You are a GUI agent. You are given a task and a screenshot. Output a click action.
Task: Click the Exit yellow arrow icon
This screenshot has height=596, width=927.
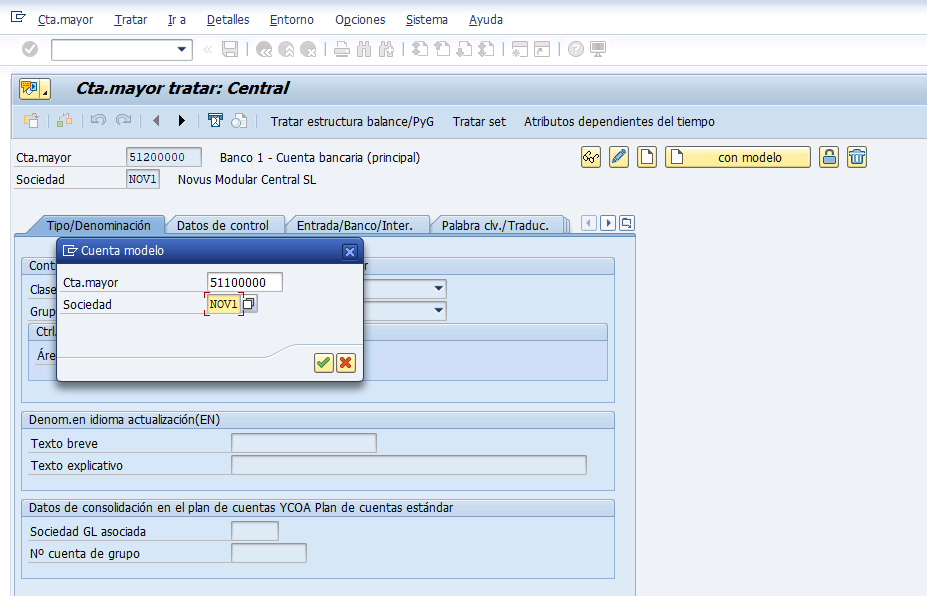pyautogui.click(x=286, y=49)
